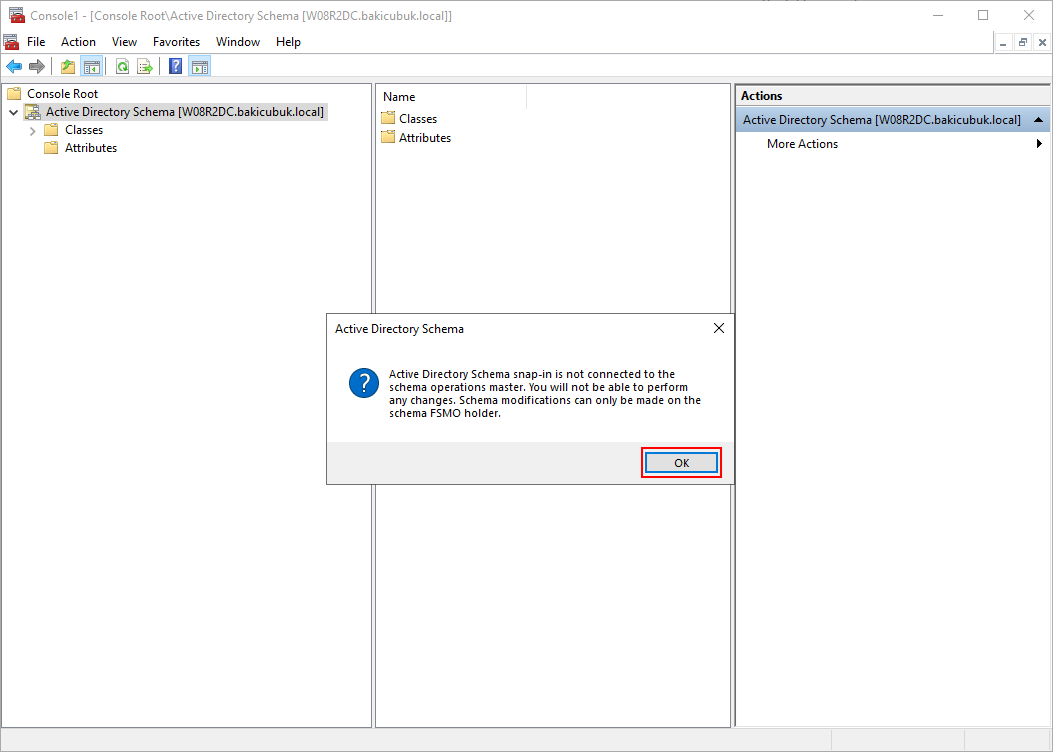The image size is (1053, 752).
Task: Click the Up one level folder icon
Action: coord(68,66)
